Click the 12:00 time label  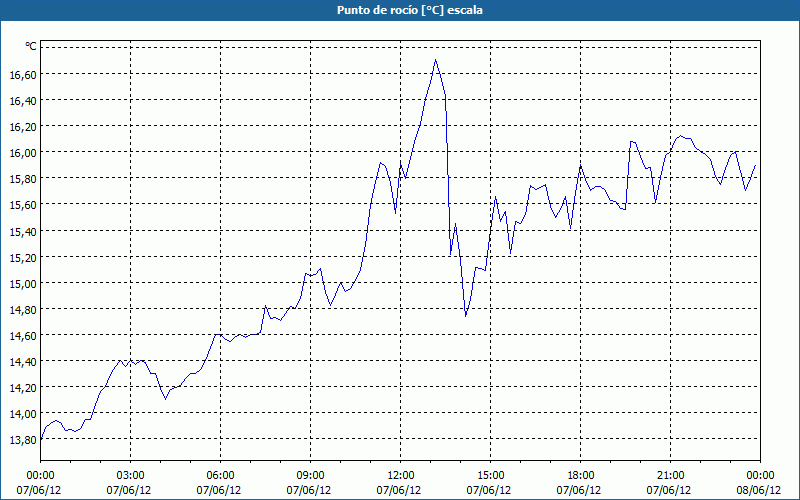[x=401, y=475]
